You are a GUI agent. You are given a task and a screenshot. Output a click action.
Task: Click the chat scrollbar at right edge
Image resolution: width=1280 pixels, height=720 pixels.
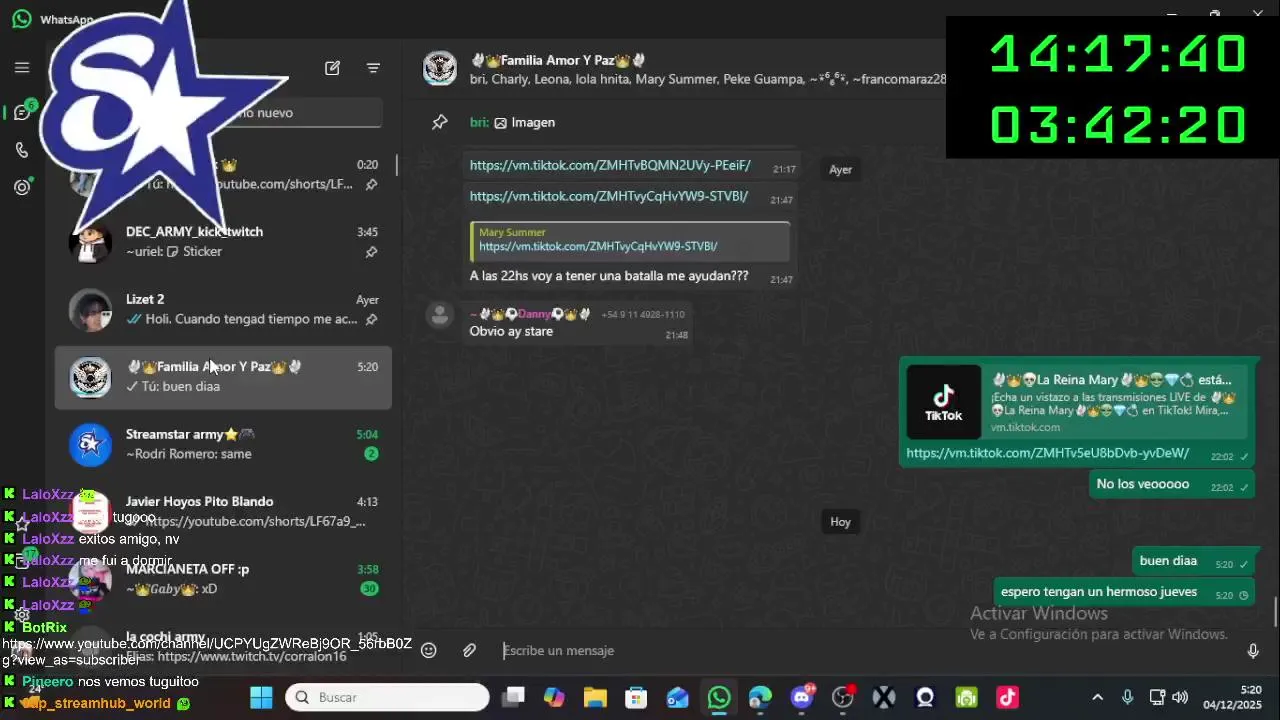(x=1276, y=612)
